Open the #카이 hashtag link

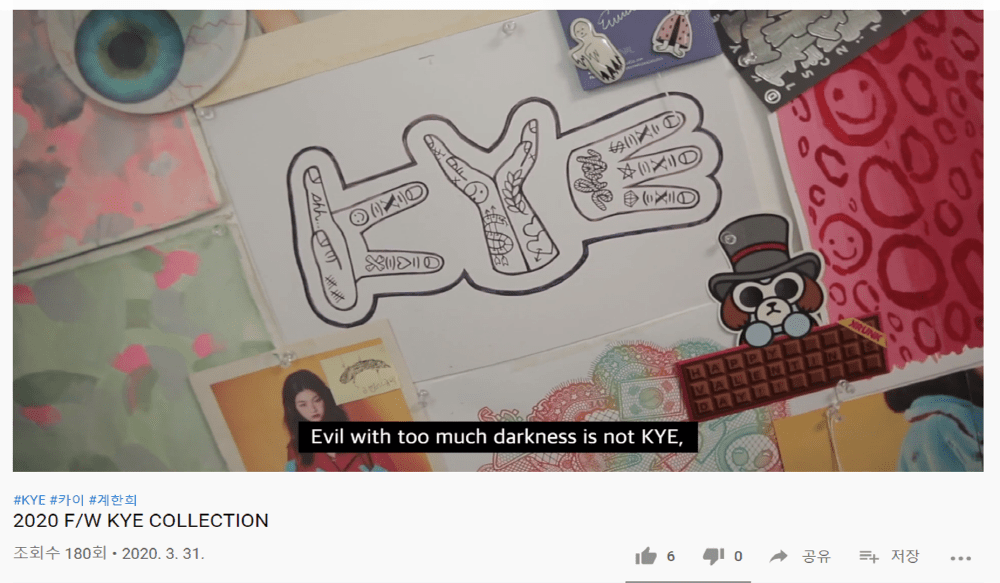(x=67, y=499)
